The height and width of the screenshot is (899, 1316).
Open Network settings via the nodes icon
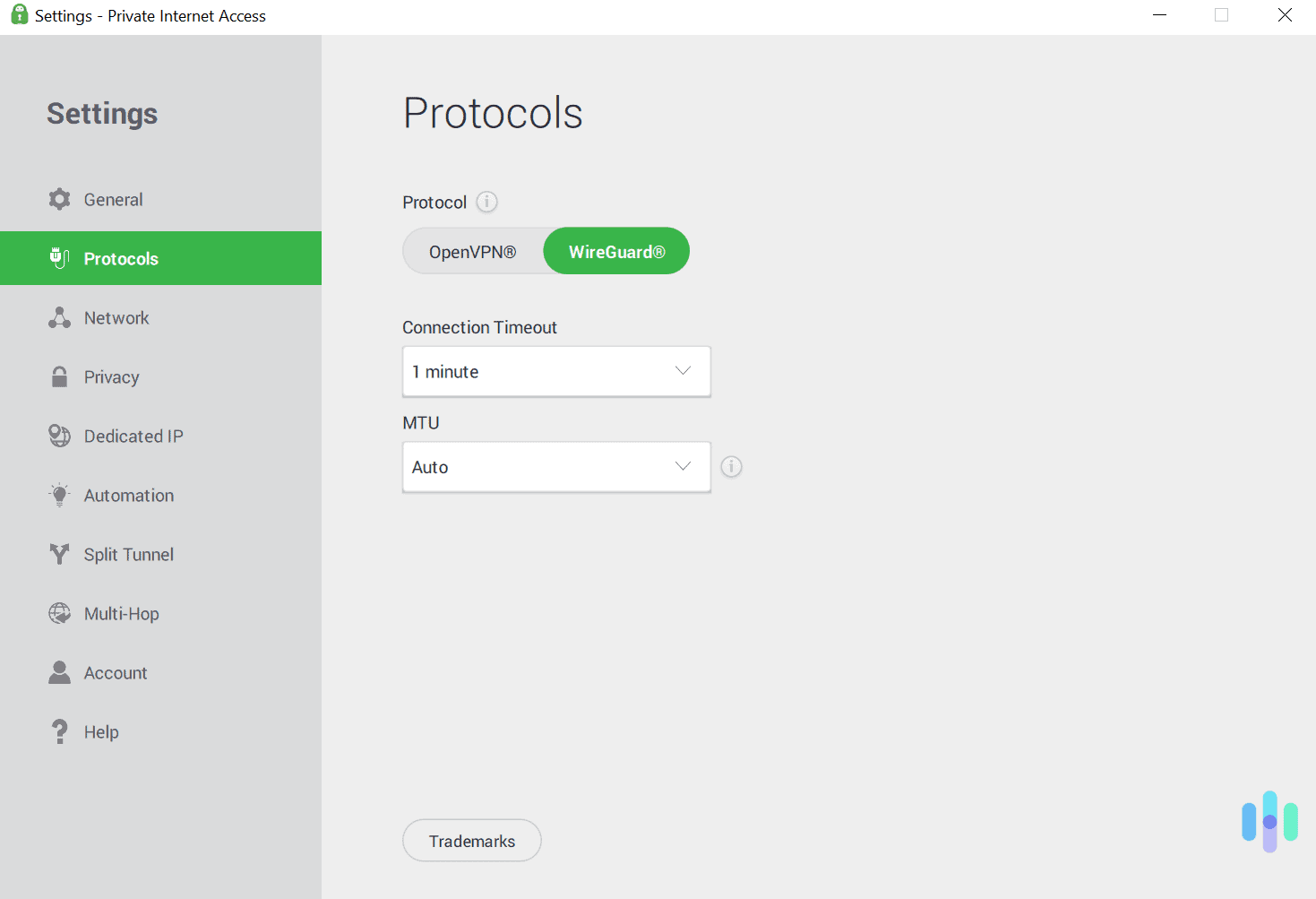point(59,317)
